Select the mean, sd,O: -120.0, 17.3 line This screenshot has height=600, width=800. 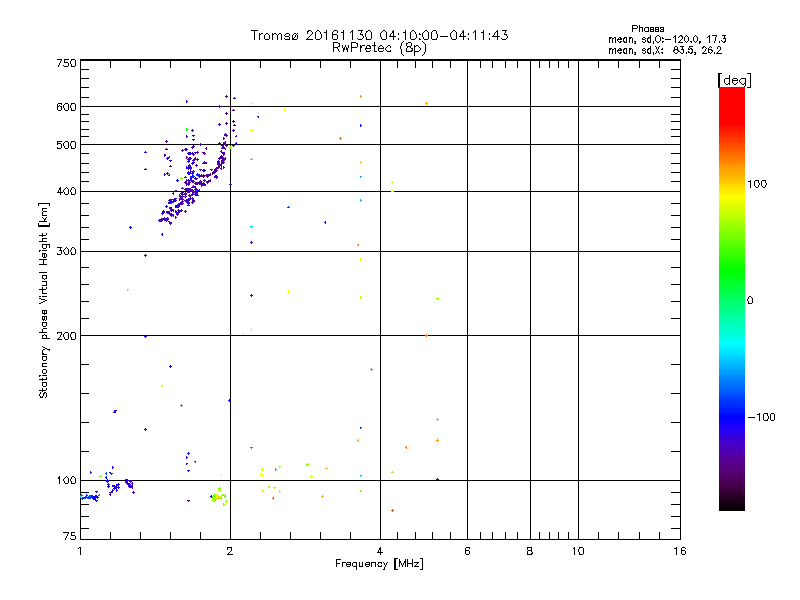click(667, 39)
